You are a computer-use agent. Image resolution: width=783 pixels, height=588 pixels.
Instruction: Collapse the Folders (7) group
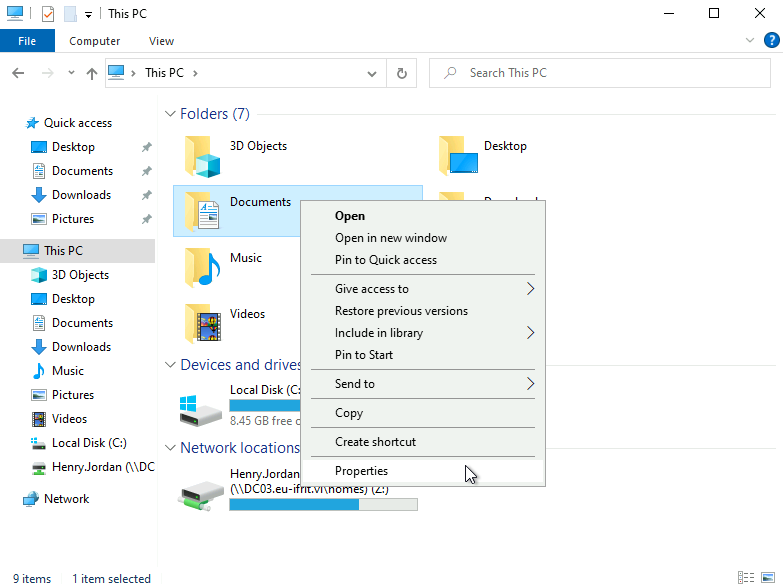pos(170,114)
